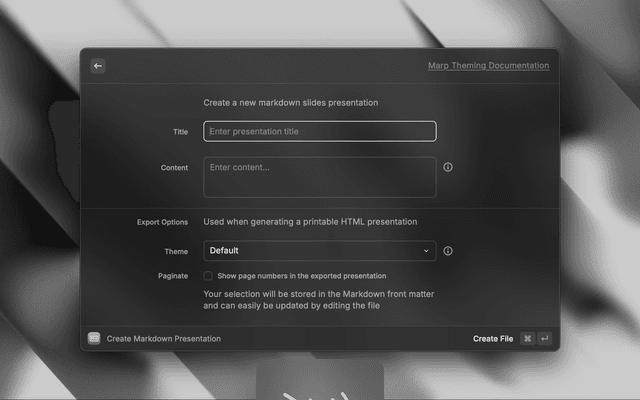640x400 pixels.
Task: Focus the Title input field
Action: (319, 131)
